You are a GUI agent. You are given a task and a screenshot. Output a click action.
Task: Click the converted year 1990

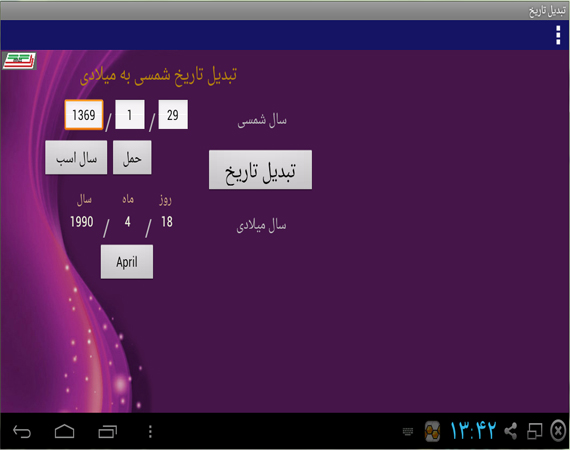click(x=82, y=222)
